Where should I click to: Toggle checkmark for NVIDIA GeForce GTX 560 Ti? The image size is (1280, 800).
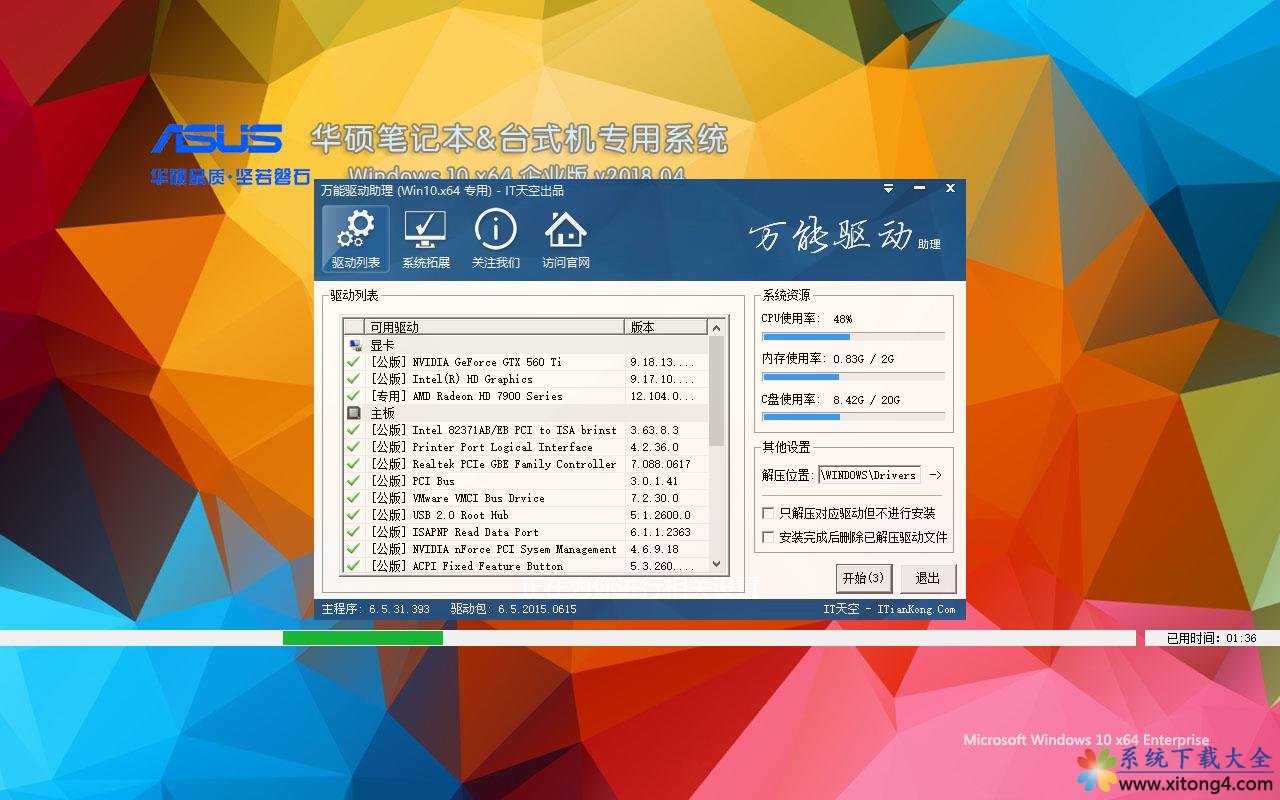pyautogui.click(x=354, y=362)
